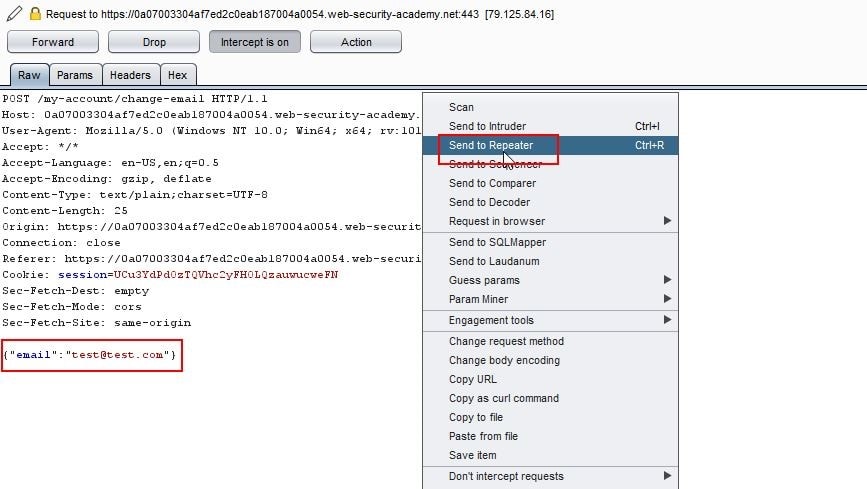867x489 pixels.
Task: Expand Don't intercept requests submenu
Action: 506,476
